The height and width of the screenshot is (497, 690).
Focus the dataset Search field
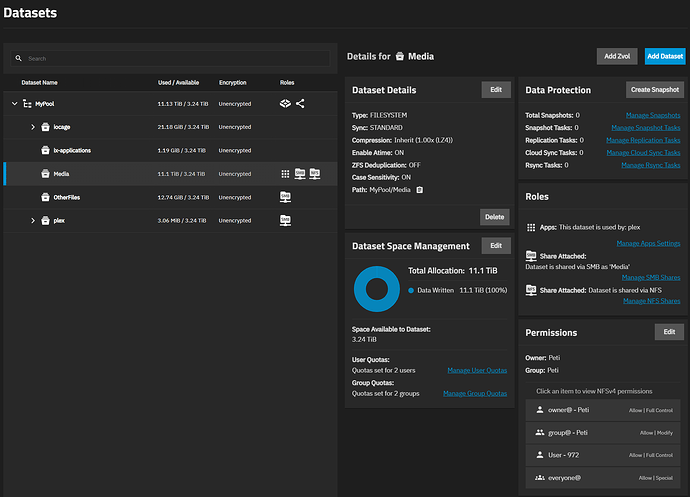pyautogui.click(x=170, y=58)
